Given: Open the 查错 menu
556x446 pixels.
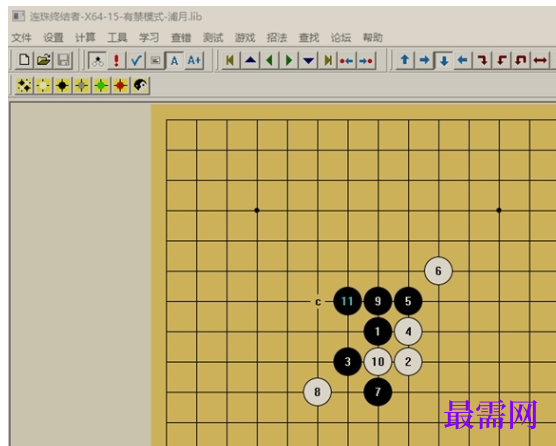Looking at the screenshot, I should [181, 37].
